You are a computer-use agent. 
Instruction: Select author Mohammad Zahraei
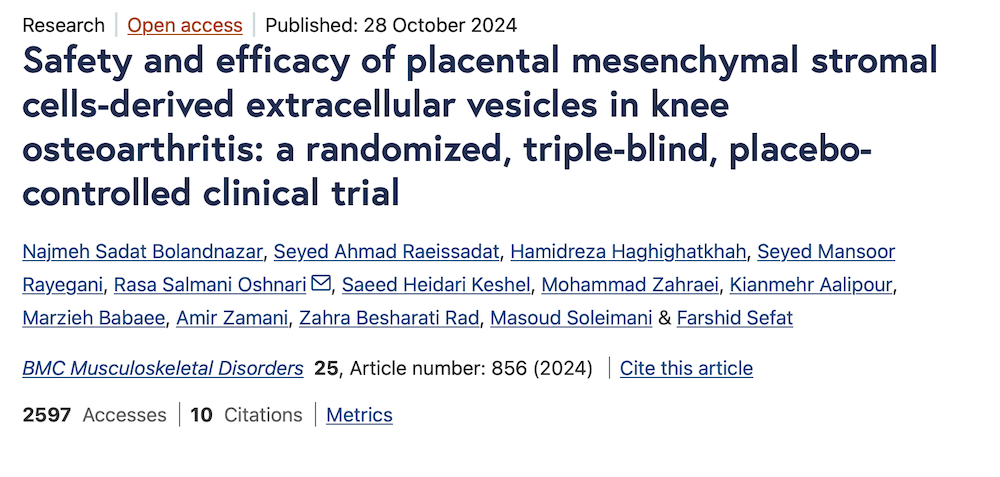tap(630, 285)
